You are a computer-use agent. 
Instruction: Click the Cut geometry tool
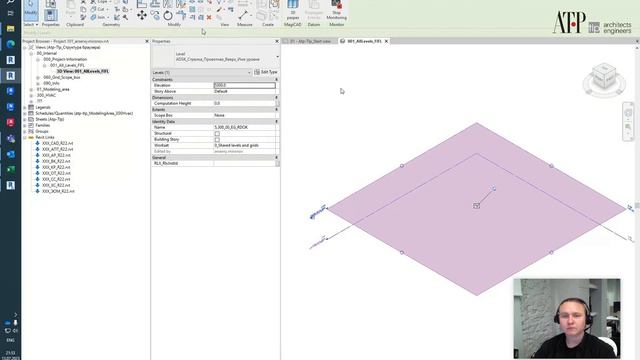pos(98,9)
